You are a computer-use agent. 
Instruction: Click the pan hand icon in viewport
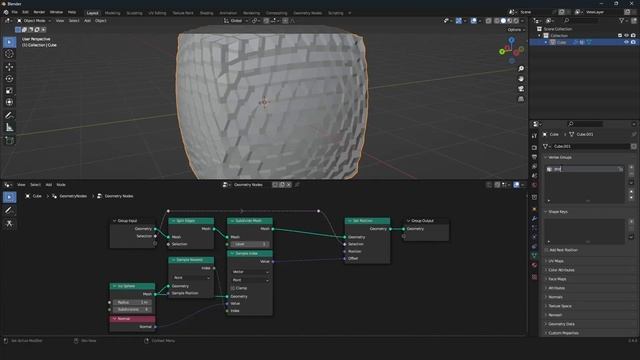[x=521, y=79]
